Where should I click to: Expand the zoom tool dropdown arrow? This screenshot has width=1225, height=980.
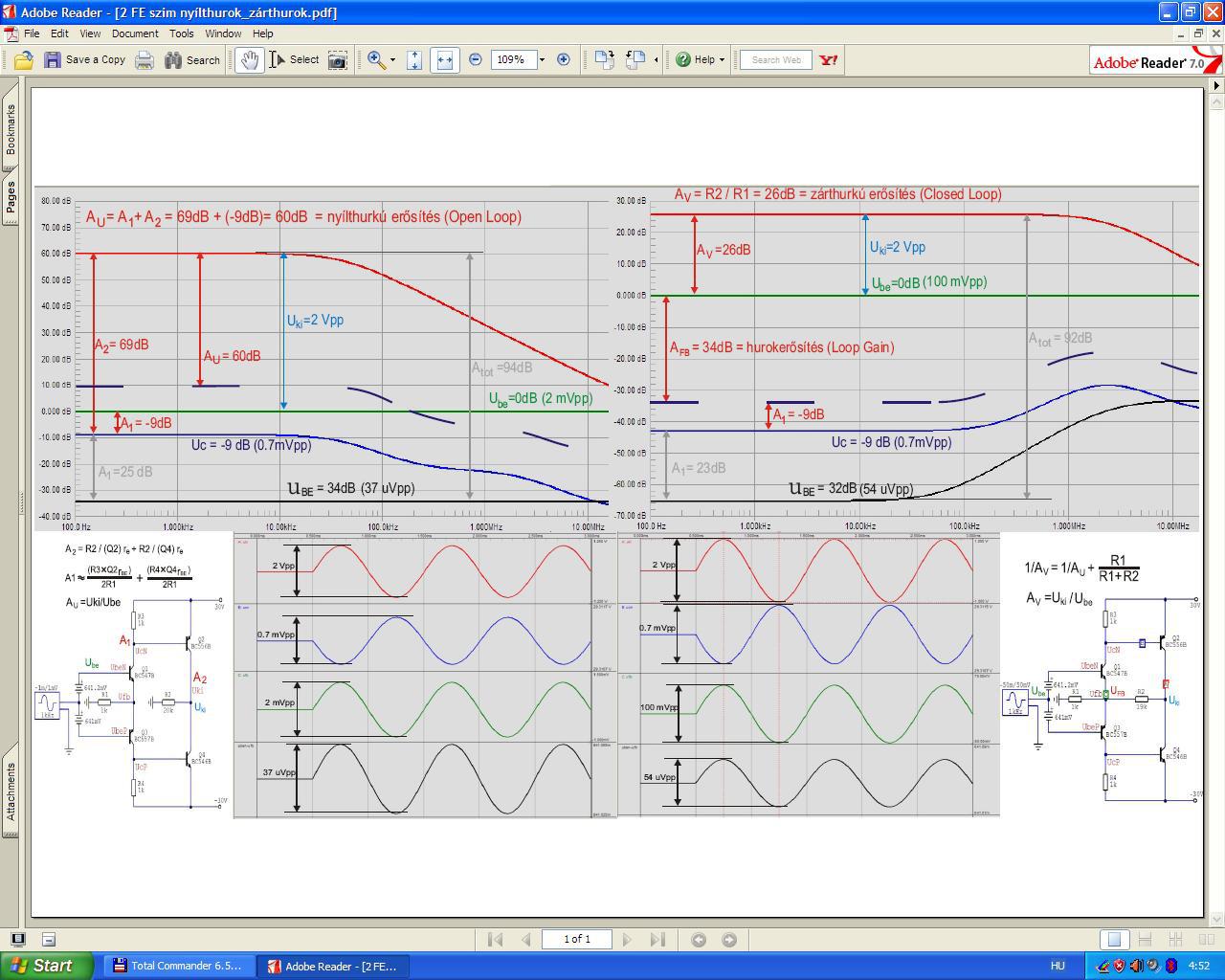pyautogui.click(x=392, y=59)
